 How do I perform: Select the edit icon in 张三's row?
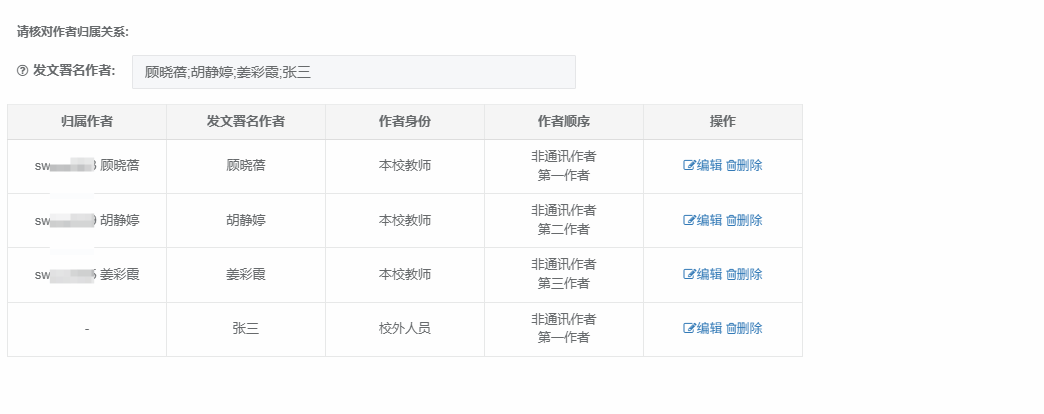(x=689, y=328)
